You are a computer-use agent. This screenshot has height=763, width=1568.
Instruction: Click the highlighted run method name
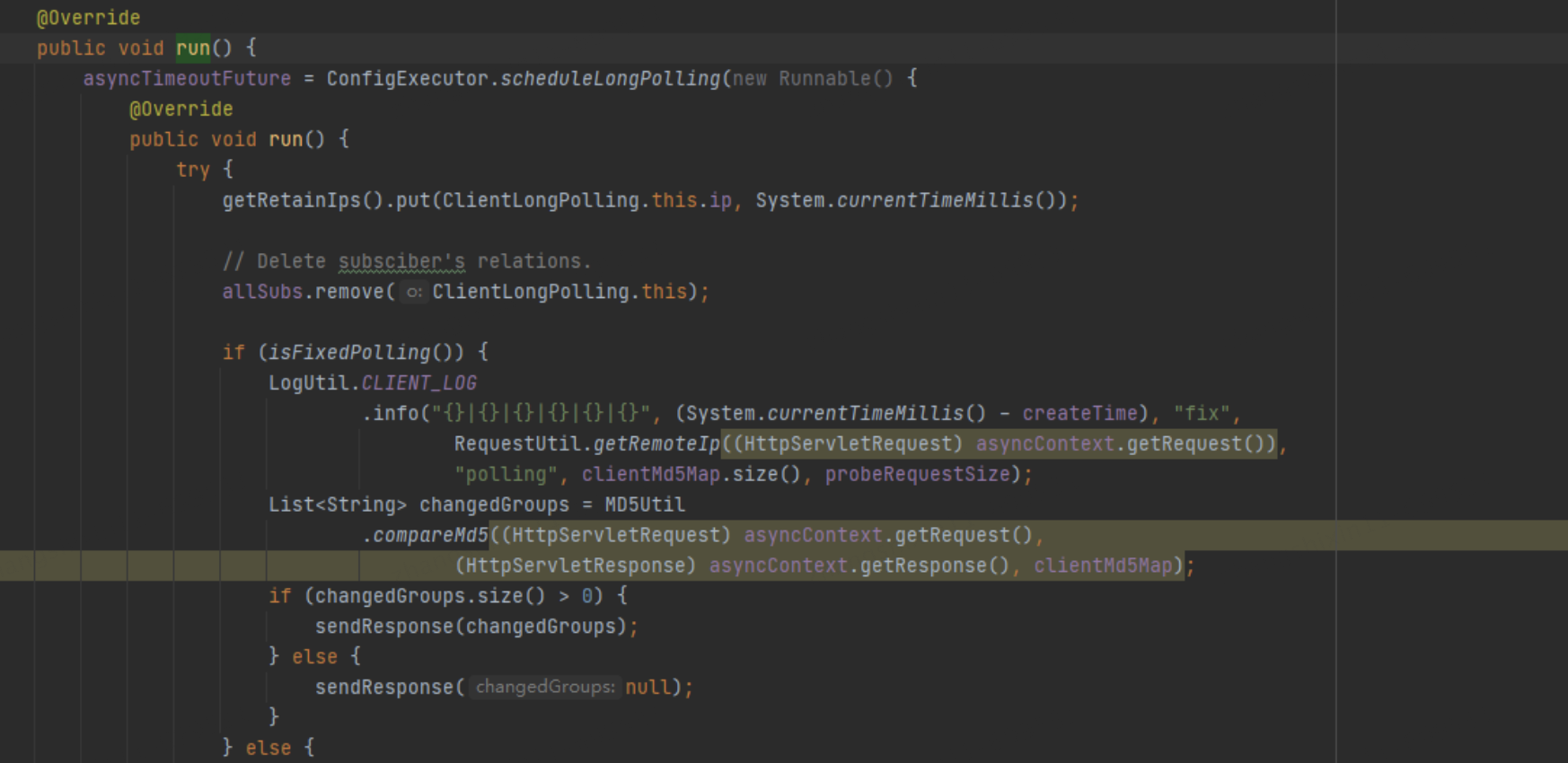pos(193,48)
